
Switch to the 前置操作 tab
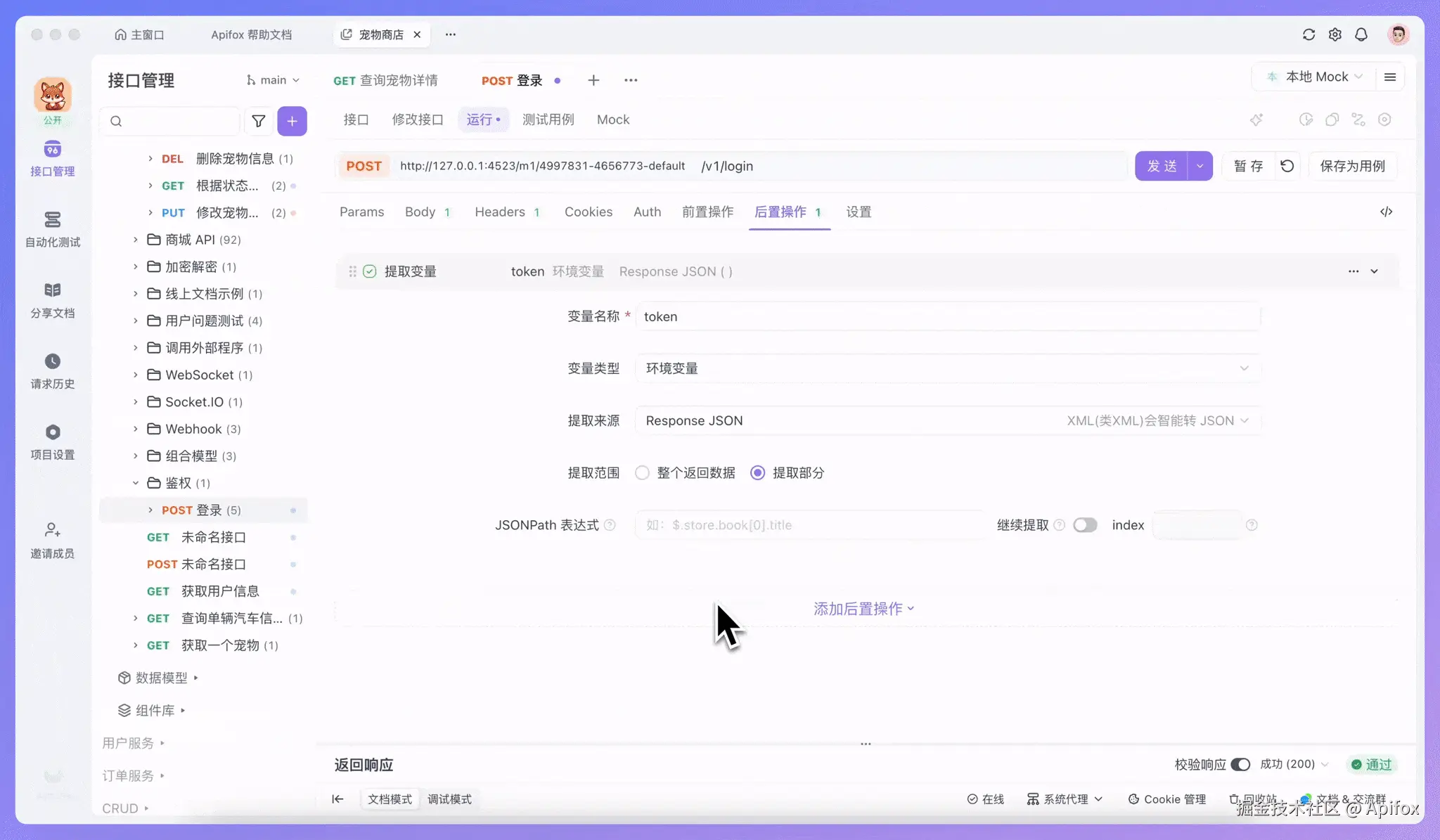[707, 212]
